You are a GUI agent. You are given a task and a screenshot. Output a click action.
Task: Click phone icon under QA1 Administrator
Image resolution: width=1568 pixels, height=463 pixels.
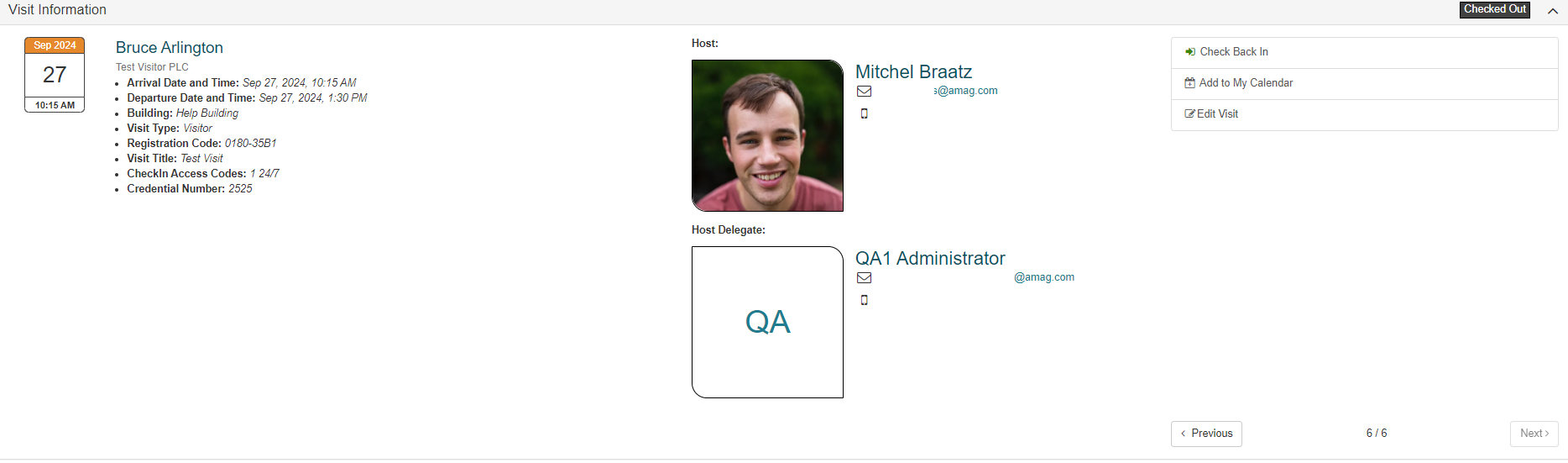(864, 300)
